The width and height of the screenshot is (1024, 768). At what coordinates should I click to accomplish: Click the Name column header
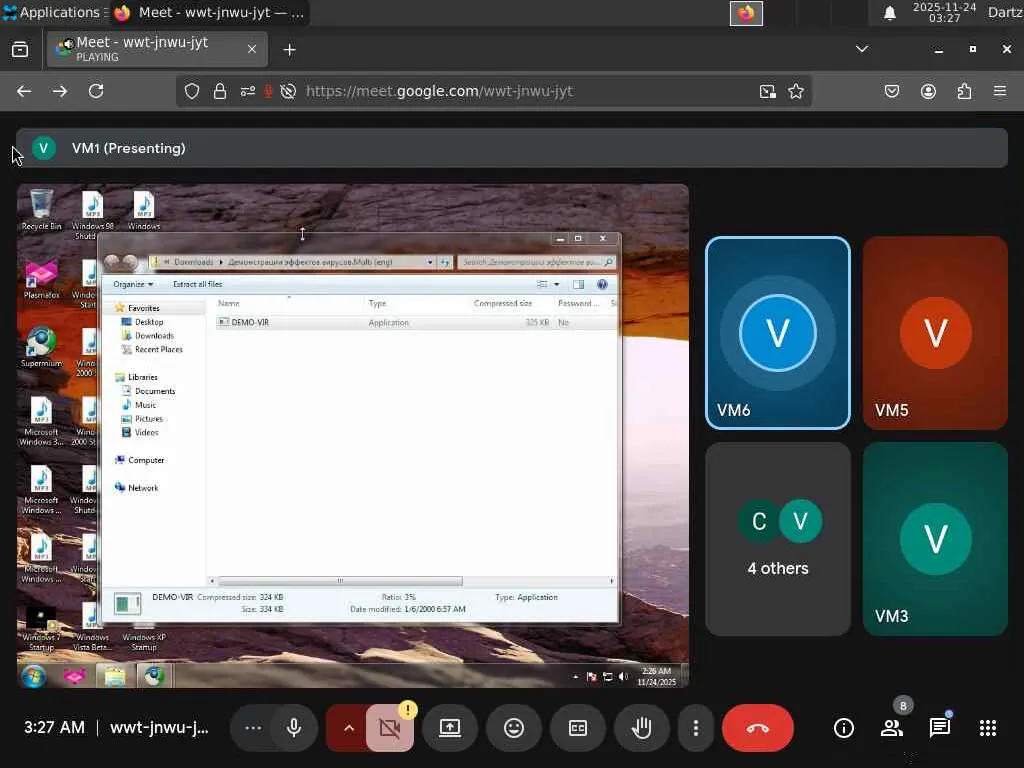[229, 304]
